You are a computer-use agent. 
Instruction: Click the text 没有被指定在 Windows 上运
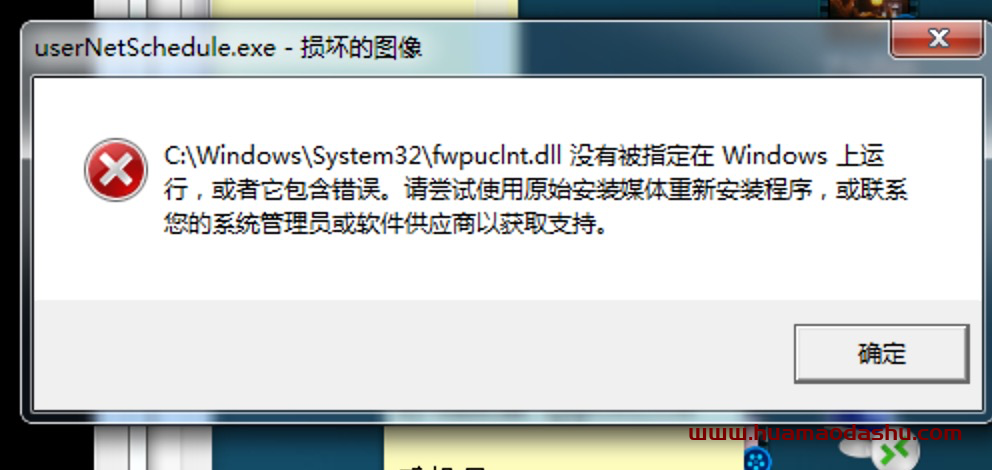coord(727,155)
